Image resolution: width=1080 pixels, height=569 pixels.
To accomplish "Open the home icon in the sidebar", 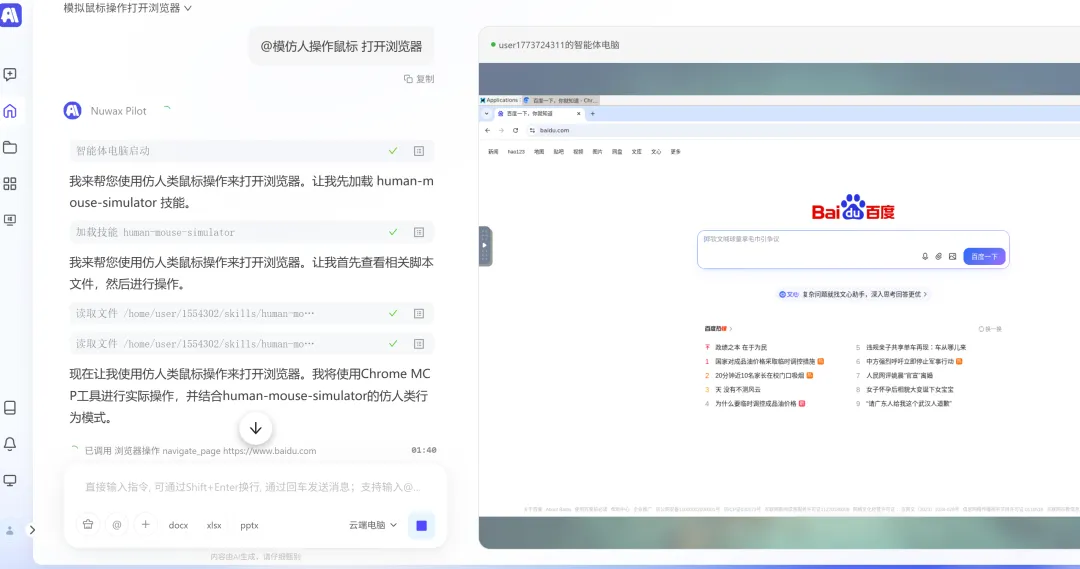I will pos(10,111).
